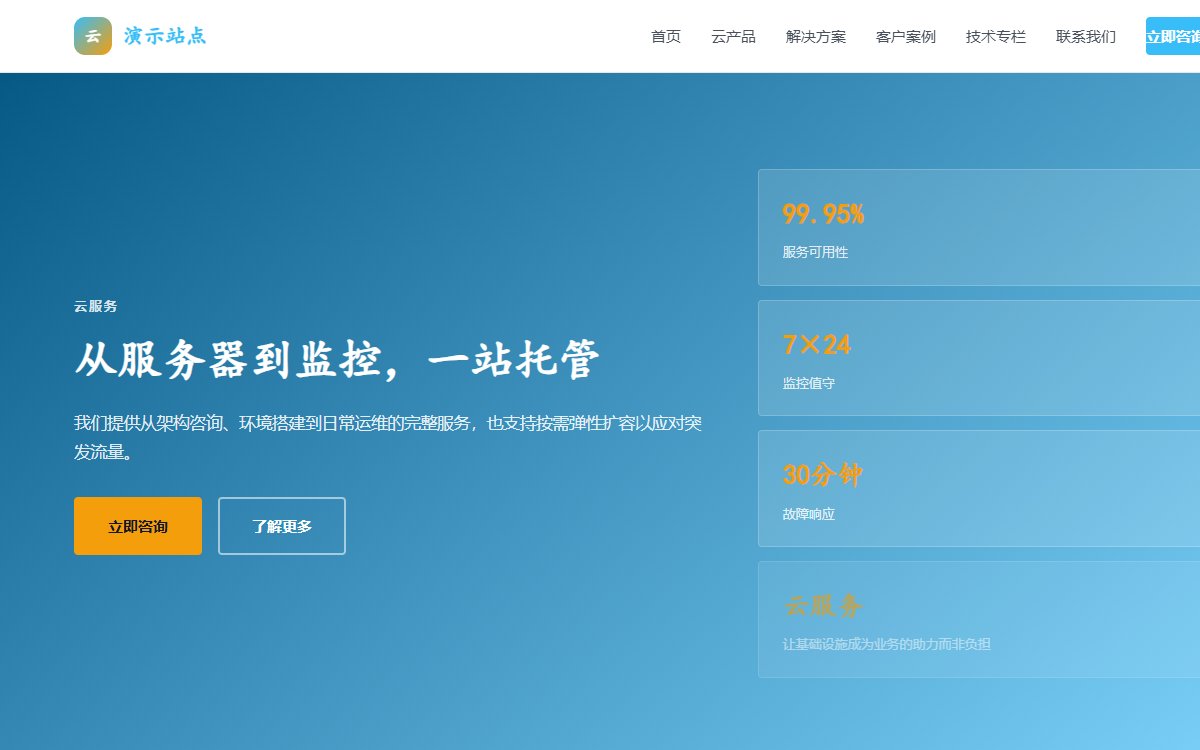Click the 99.95% statistic value
The width and height of the screenshot is (1200, 750).
[x=823, y=214]
